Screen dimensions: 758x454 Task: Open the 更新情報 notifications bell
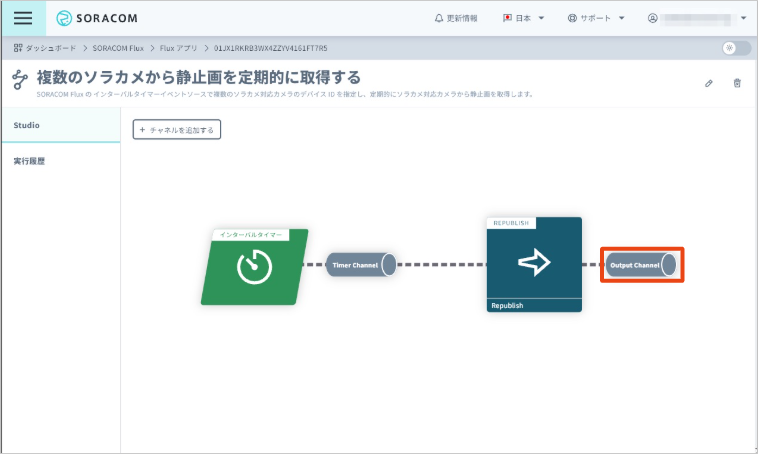(x=456, y=18)
